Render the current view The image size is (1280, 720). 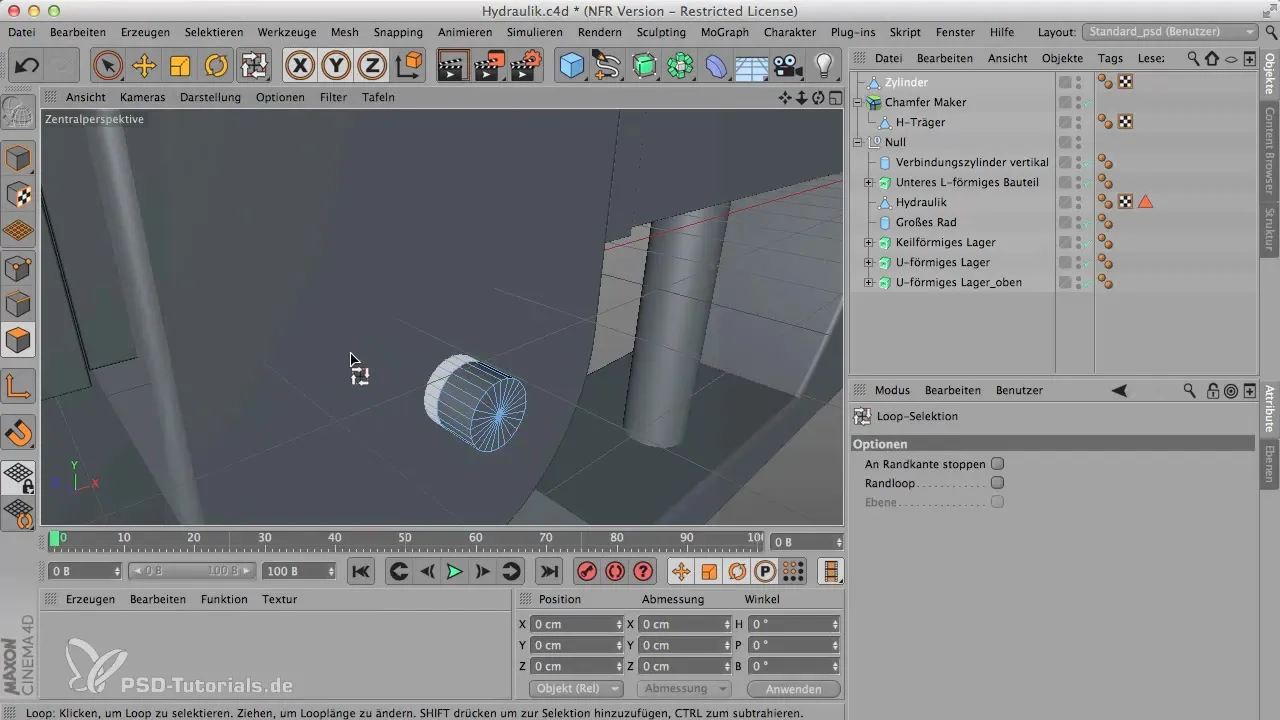pos(454,67)
